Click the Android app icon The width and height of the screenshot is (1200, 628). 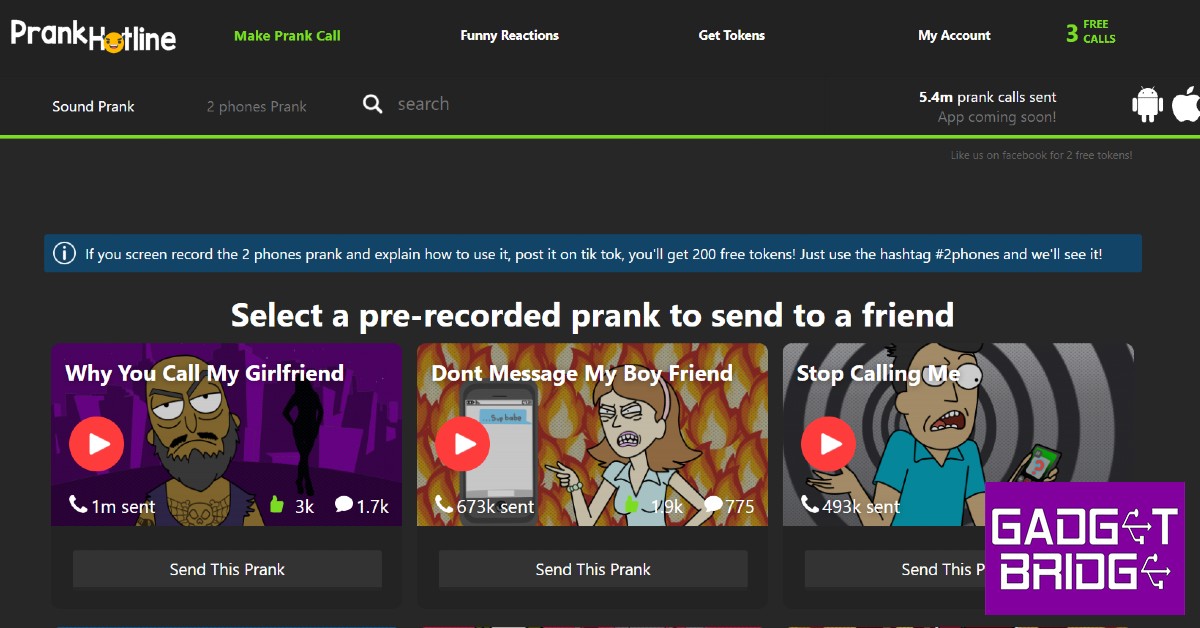[x=1147, y=105]
